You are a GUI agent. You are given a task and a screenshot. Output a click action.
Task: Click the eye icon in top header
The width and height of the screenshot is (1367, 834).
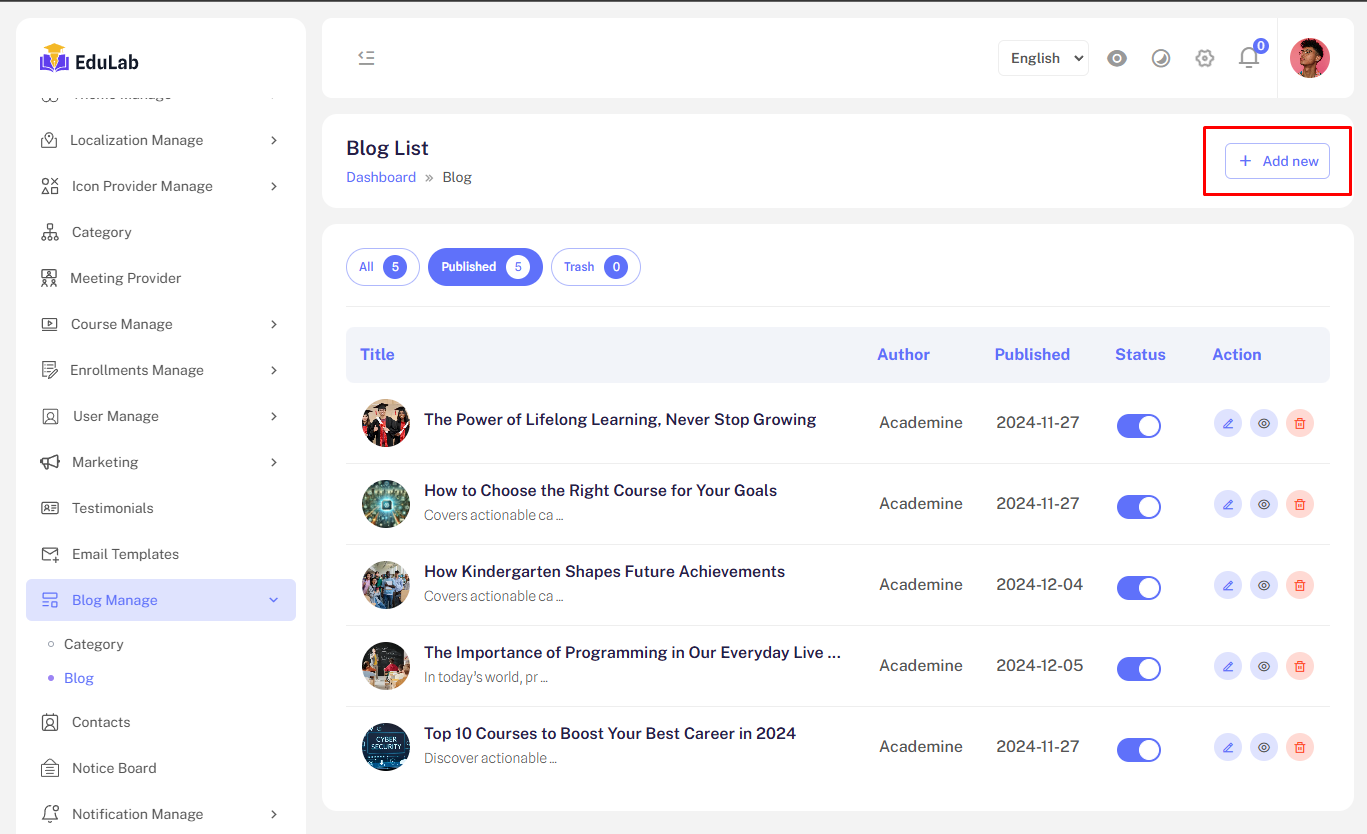click(1117, 58)
